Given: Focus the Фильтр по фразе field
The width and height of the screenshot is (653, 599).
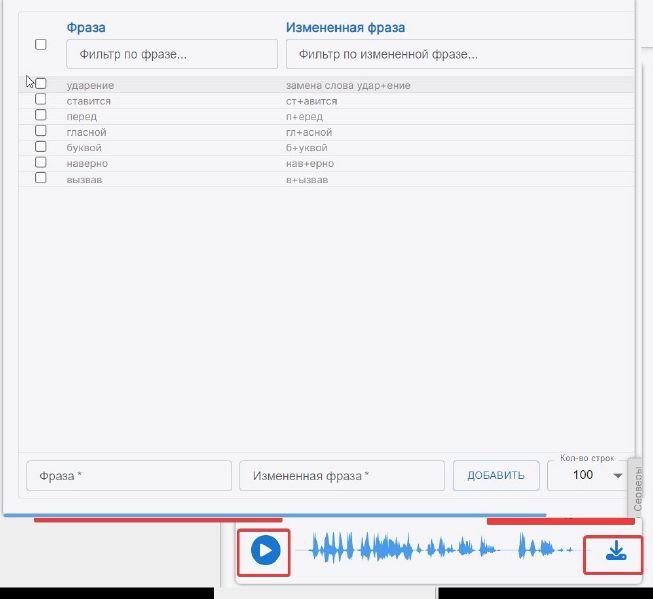Looking at the screenshot, I should [x=172, y=54].
